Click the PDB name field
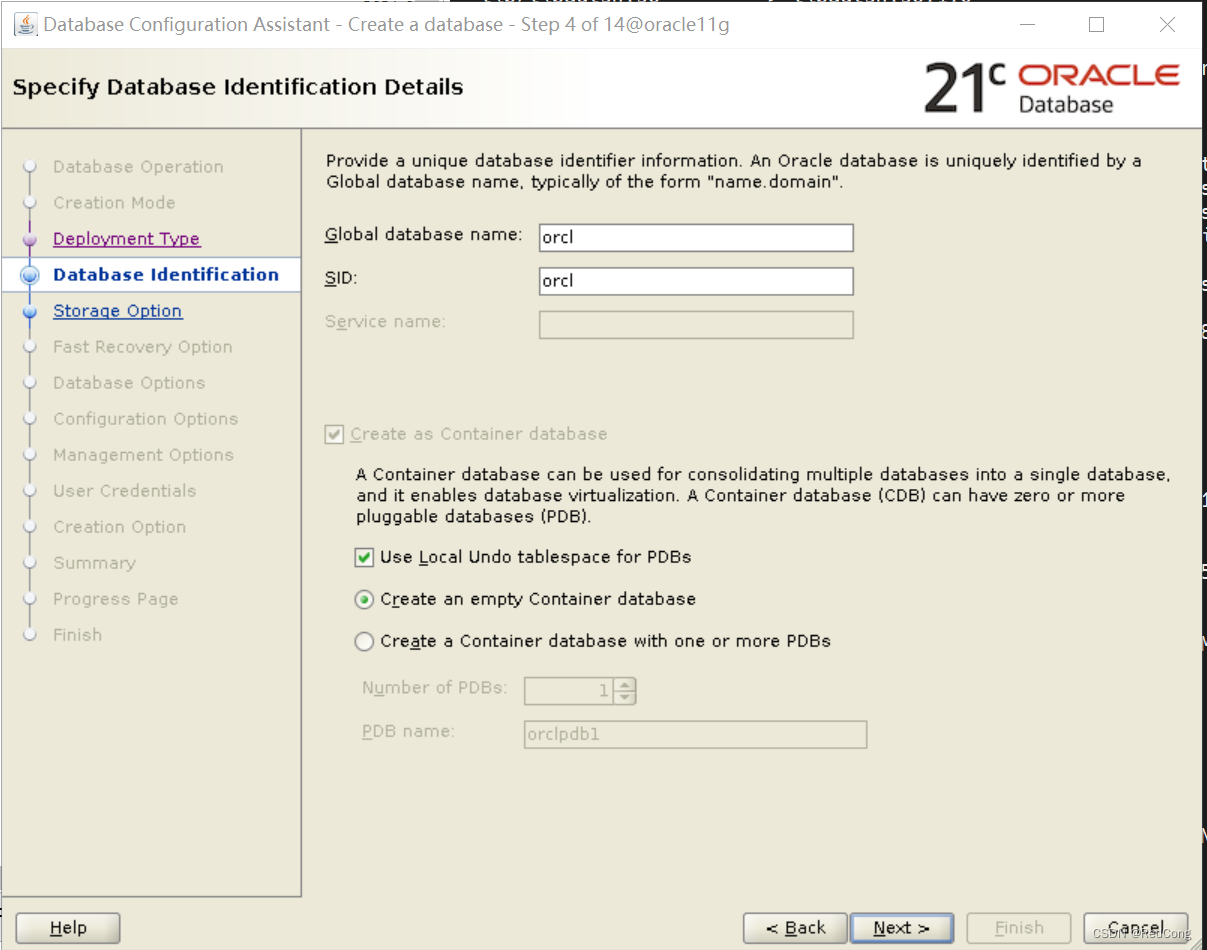Screen dimensions: 1207x950 click(695, 735)
